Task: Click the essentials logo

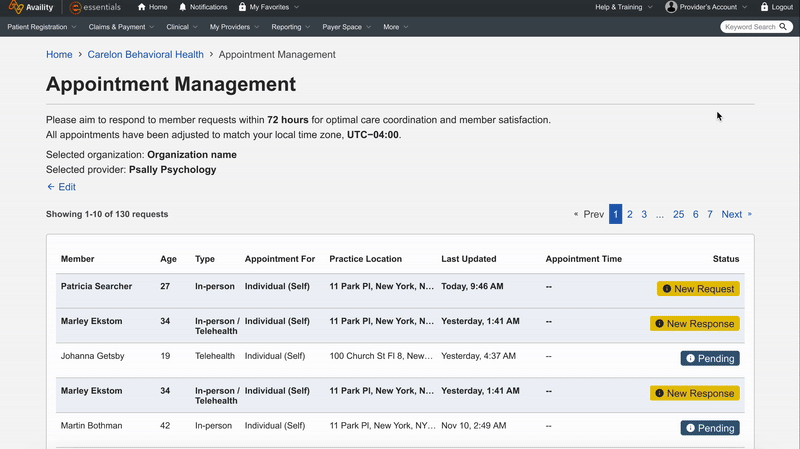Action: click(x=95, y=7)
